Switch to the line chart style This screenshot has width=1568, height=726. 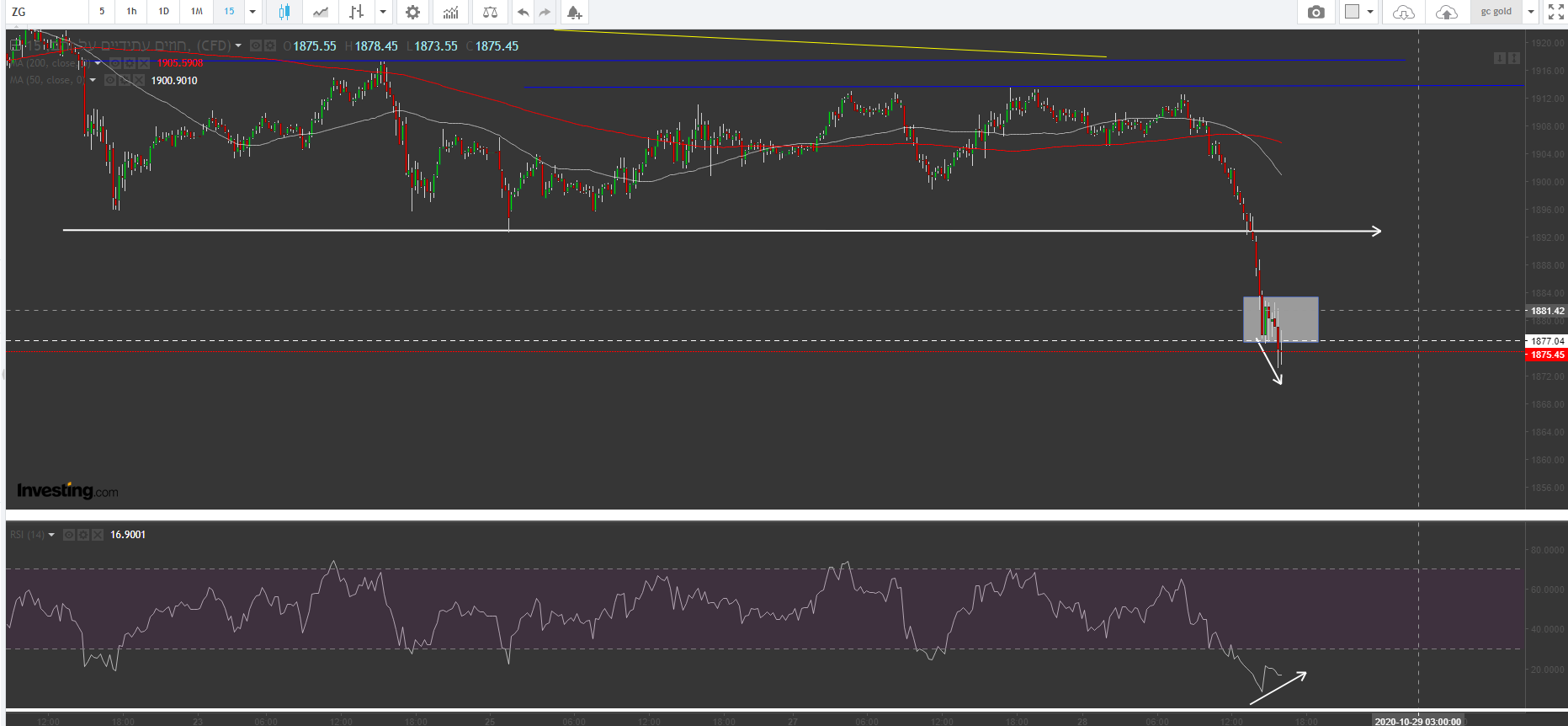[321, 12]
